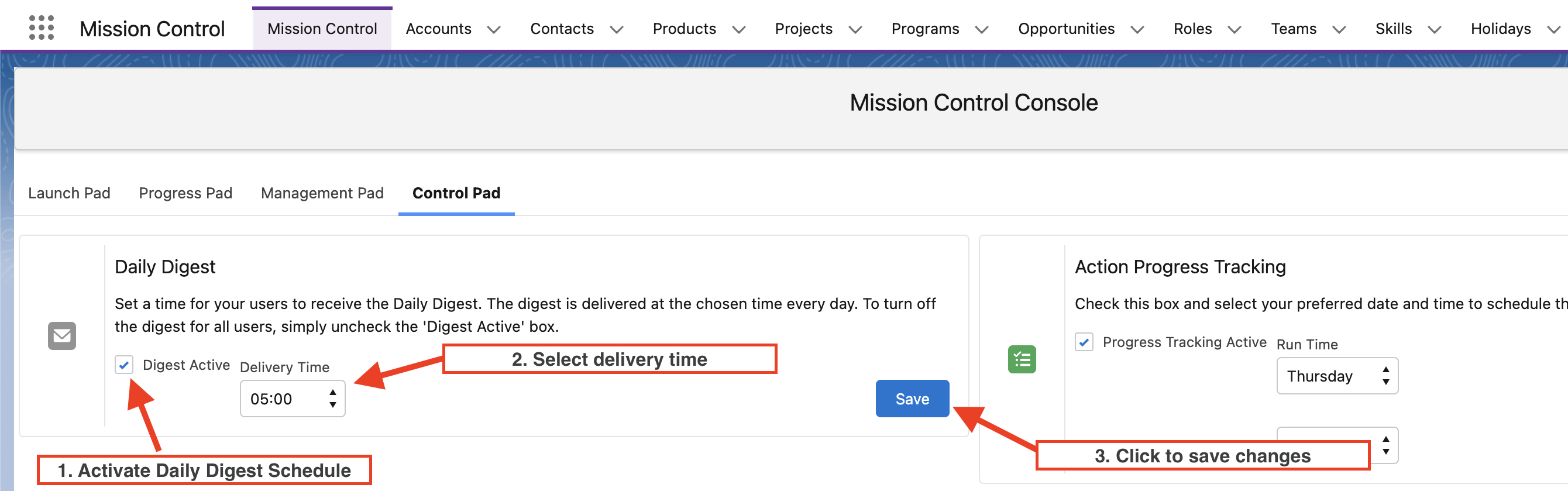Open the Delivery Time 05:00 dropdown
The image size is (1568, 491).
pos(292,399)
